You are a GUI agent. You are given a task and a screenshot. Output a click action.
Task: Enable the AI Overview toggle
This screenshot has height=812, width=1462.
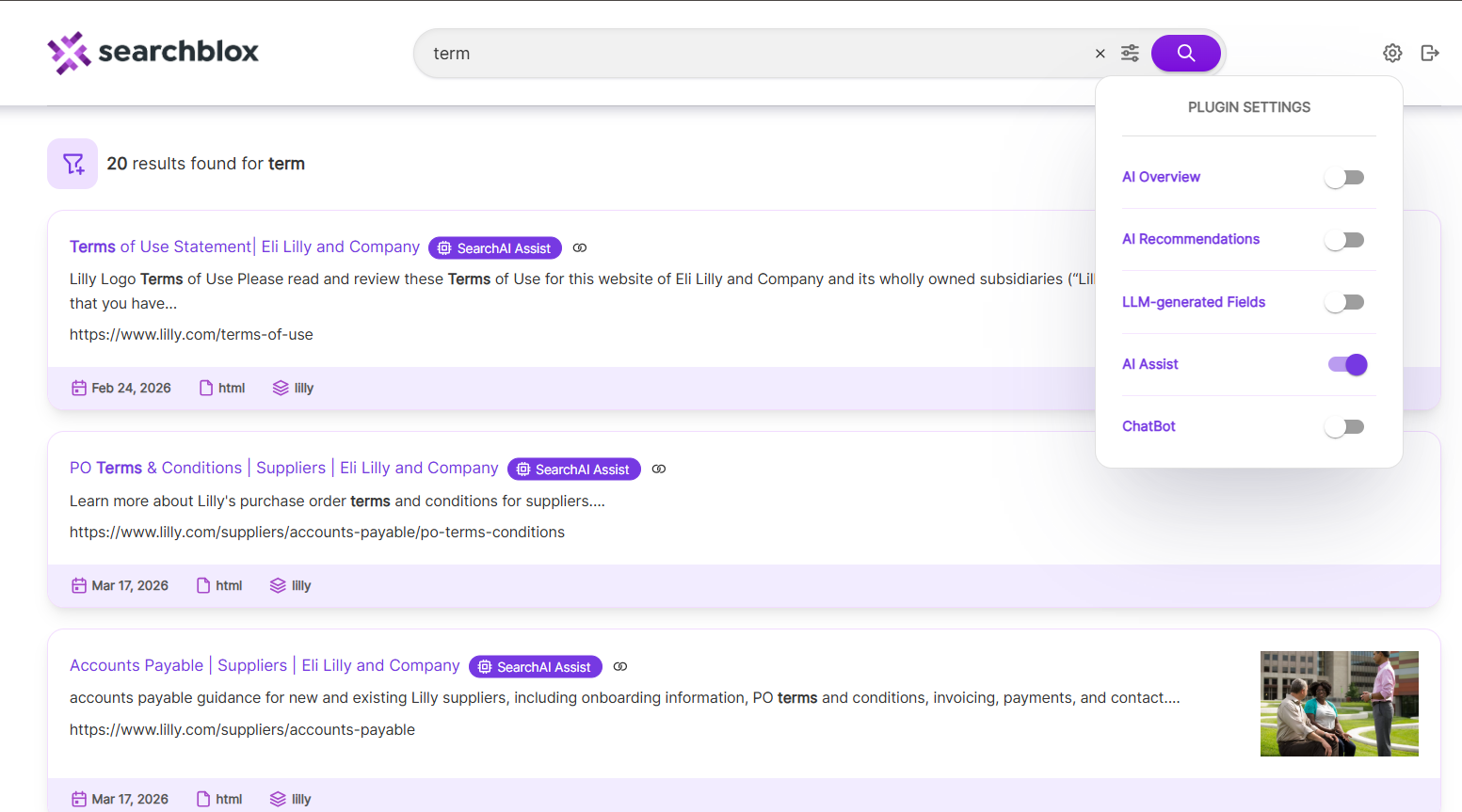[x=1344, y=178]
